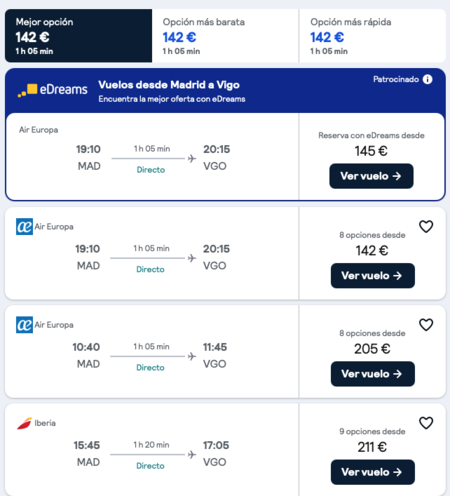This screenshot has width=450, height=496.
Task: Open Ver vuelo for the eDreams 145 € offer
Action: (371, 176)
